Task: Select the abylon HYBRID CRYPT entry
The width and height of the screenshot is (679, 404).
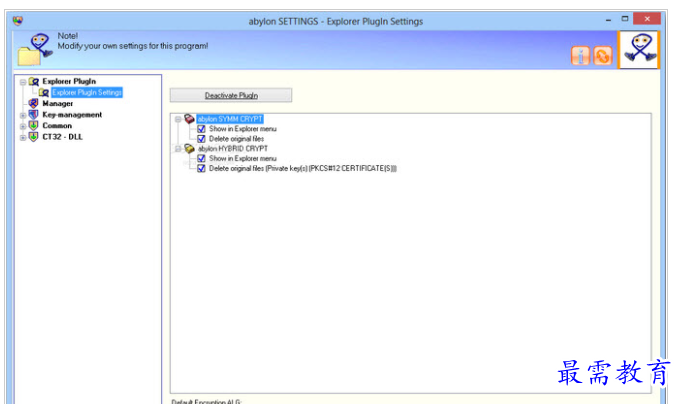Action: click(233, 149)
